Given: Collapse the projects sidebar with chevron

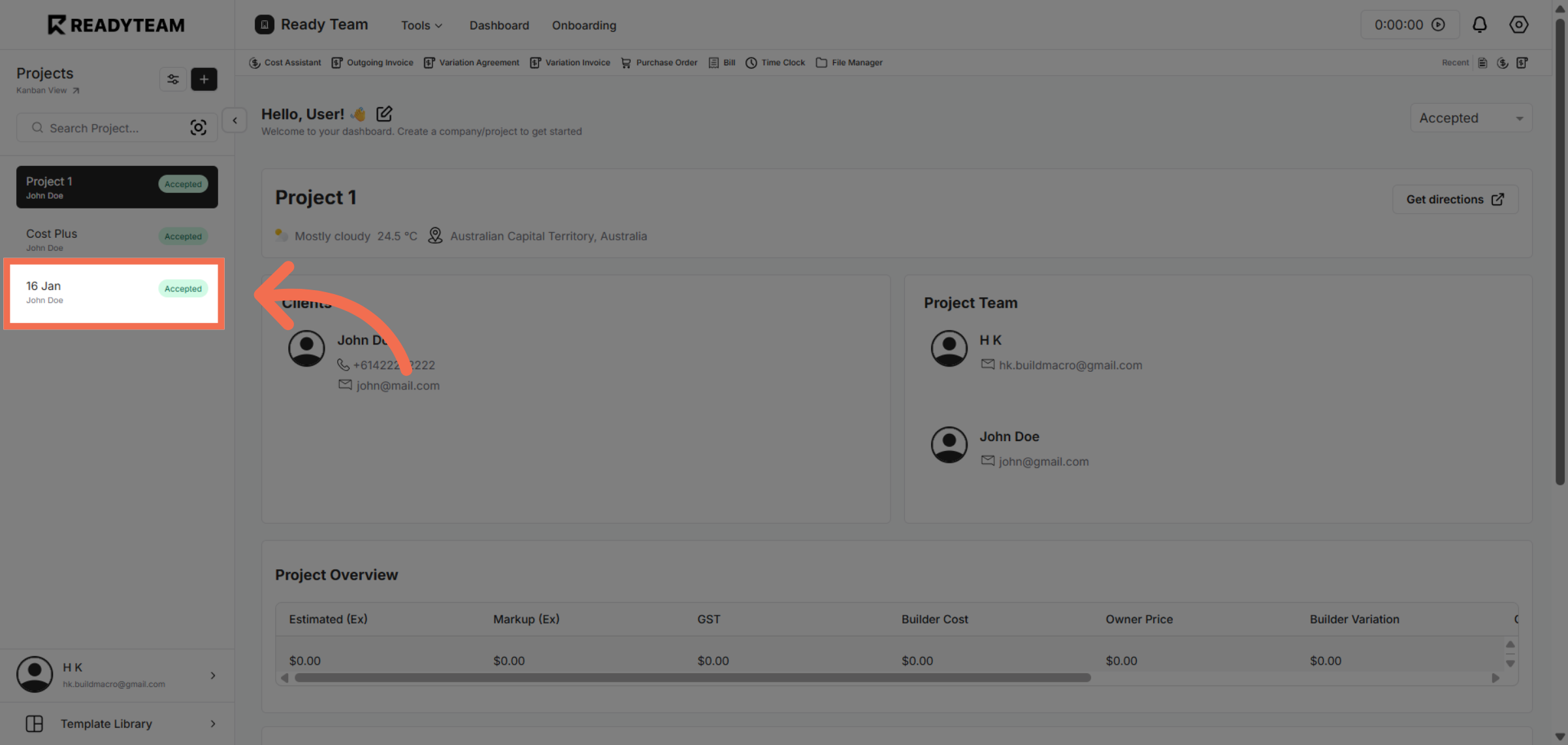Looking at the screenshot, I should (x=235, y=120).
